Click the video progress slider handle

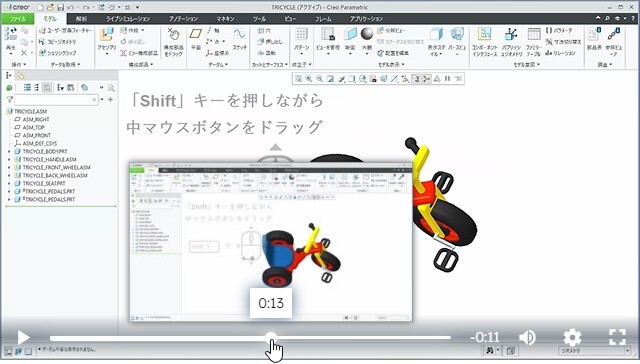pyautogui.click(x=270, y=337)
